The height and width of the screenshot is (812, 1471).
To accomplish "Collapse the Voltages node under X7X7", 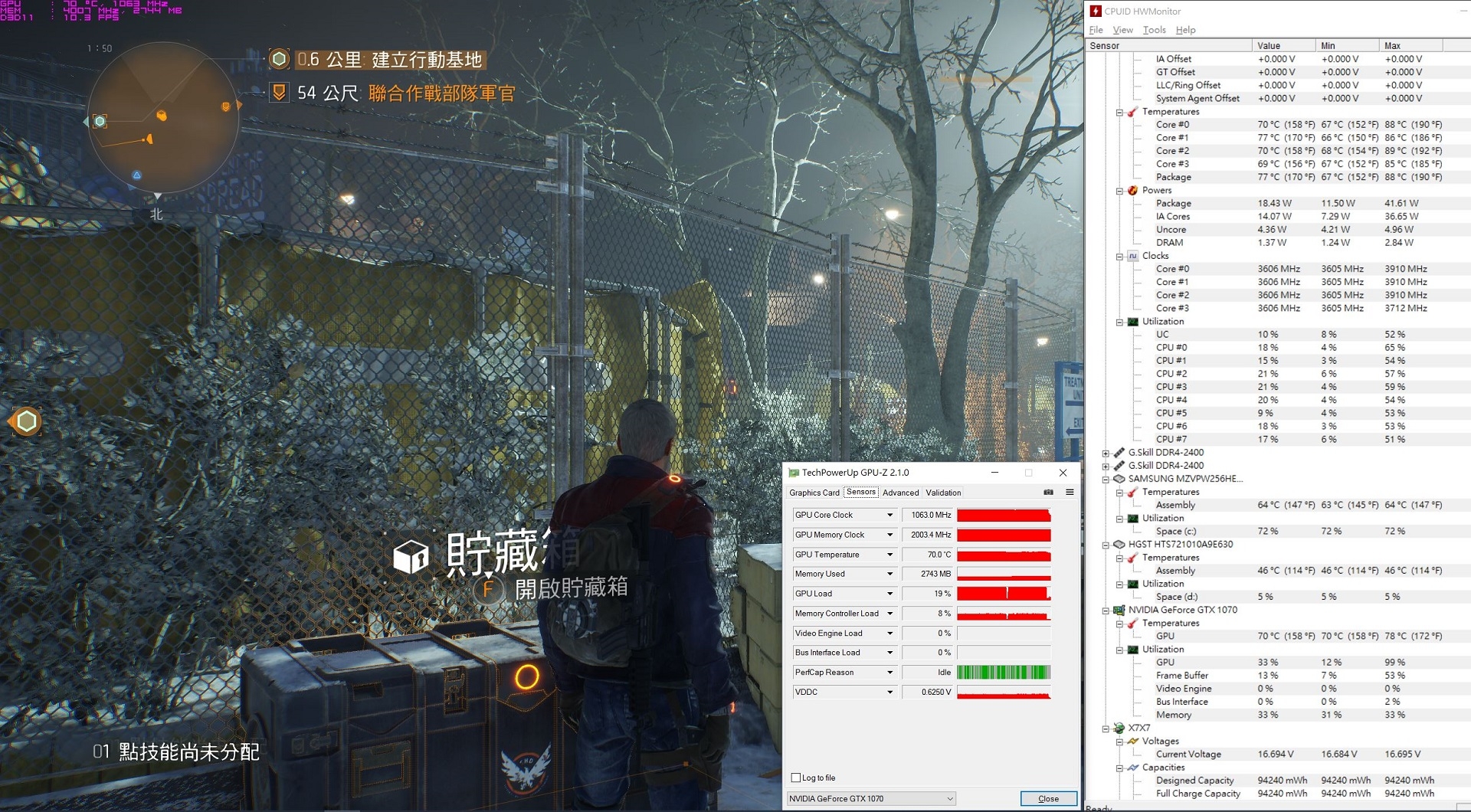I will point(1119,742).
